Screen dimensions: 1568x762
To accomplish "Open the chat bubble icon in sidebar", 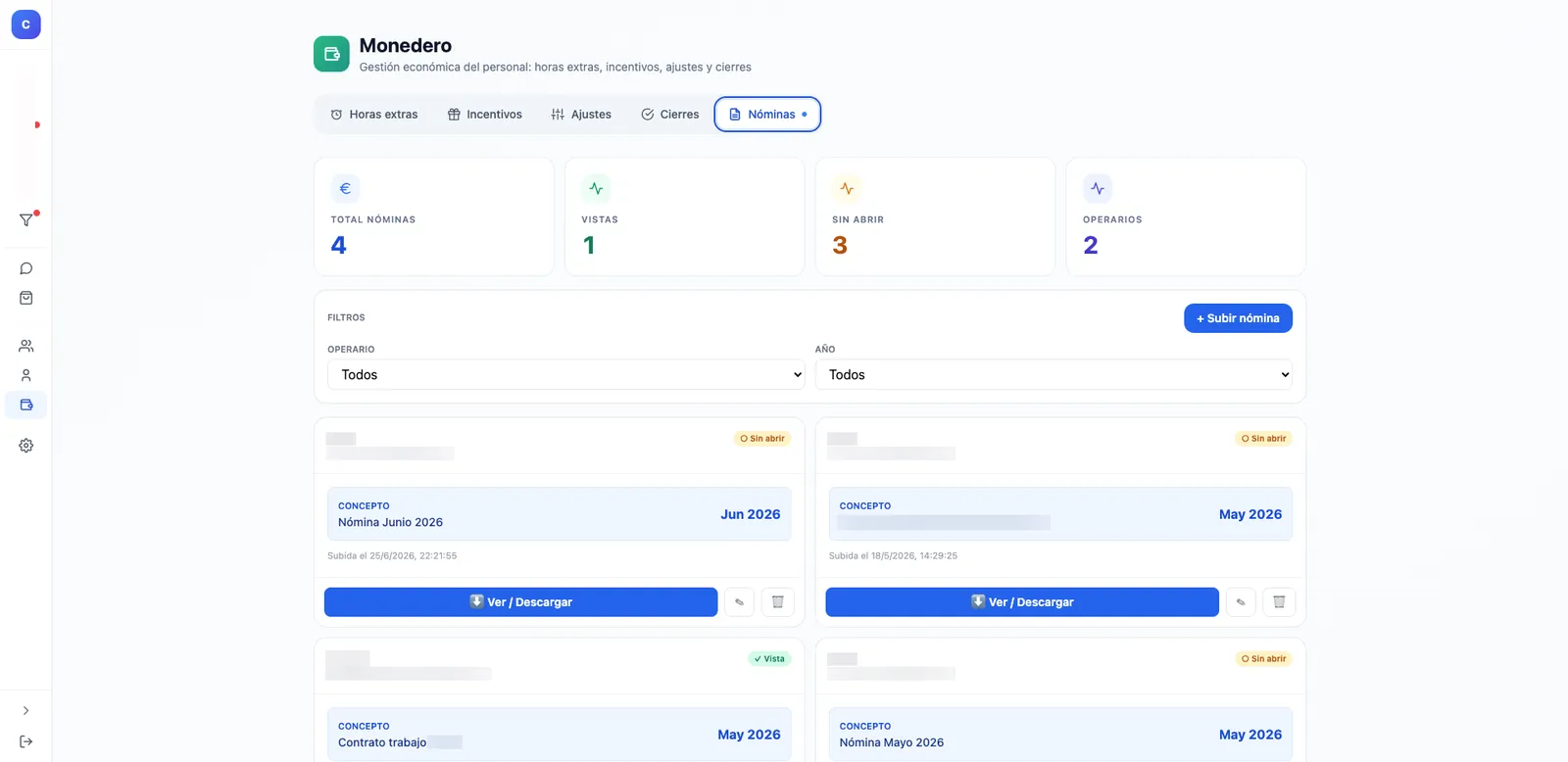I will tap(26, 268).
